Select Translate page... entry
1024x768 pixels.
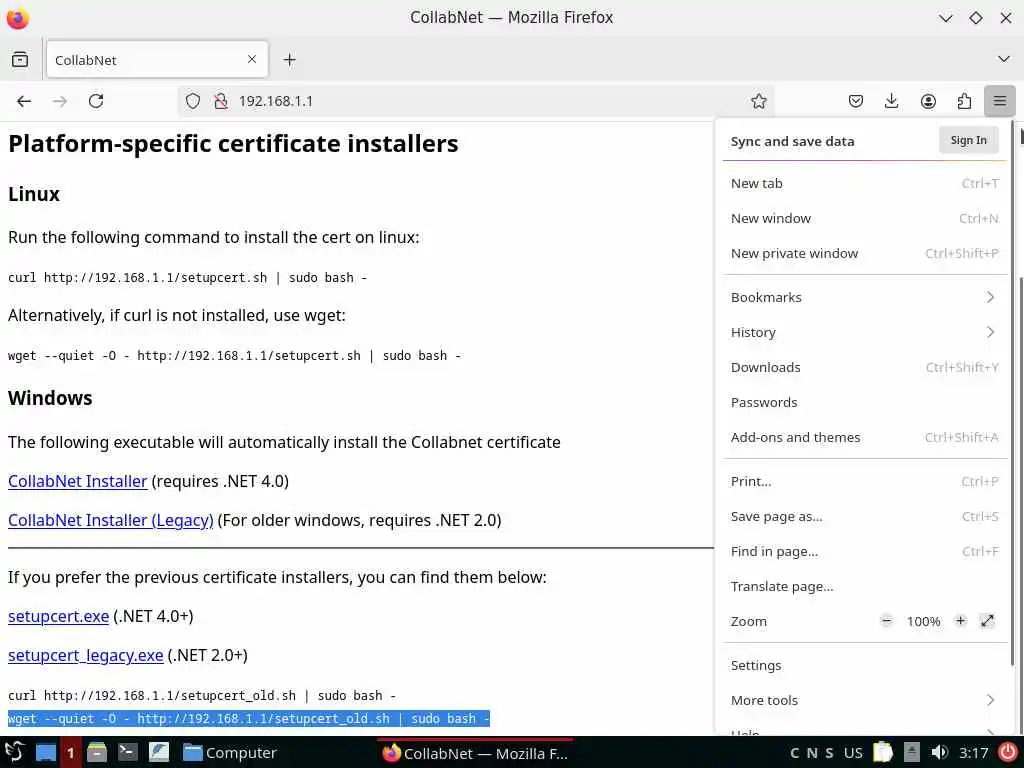click(x=865, y=586)
